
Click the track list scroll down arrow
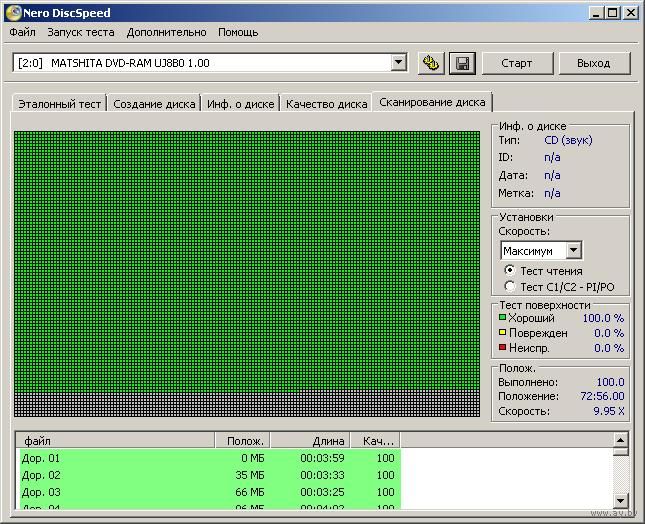(x=620, y=501)
